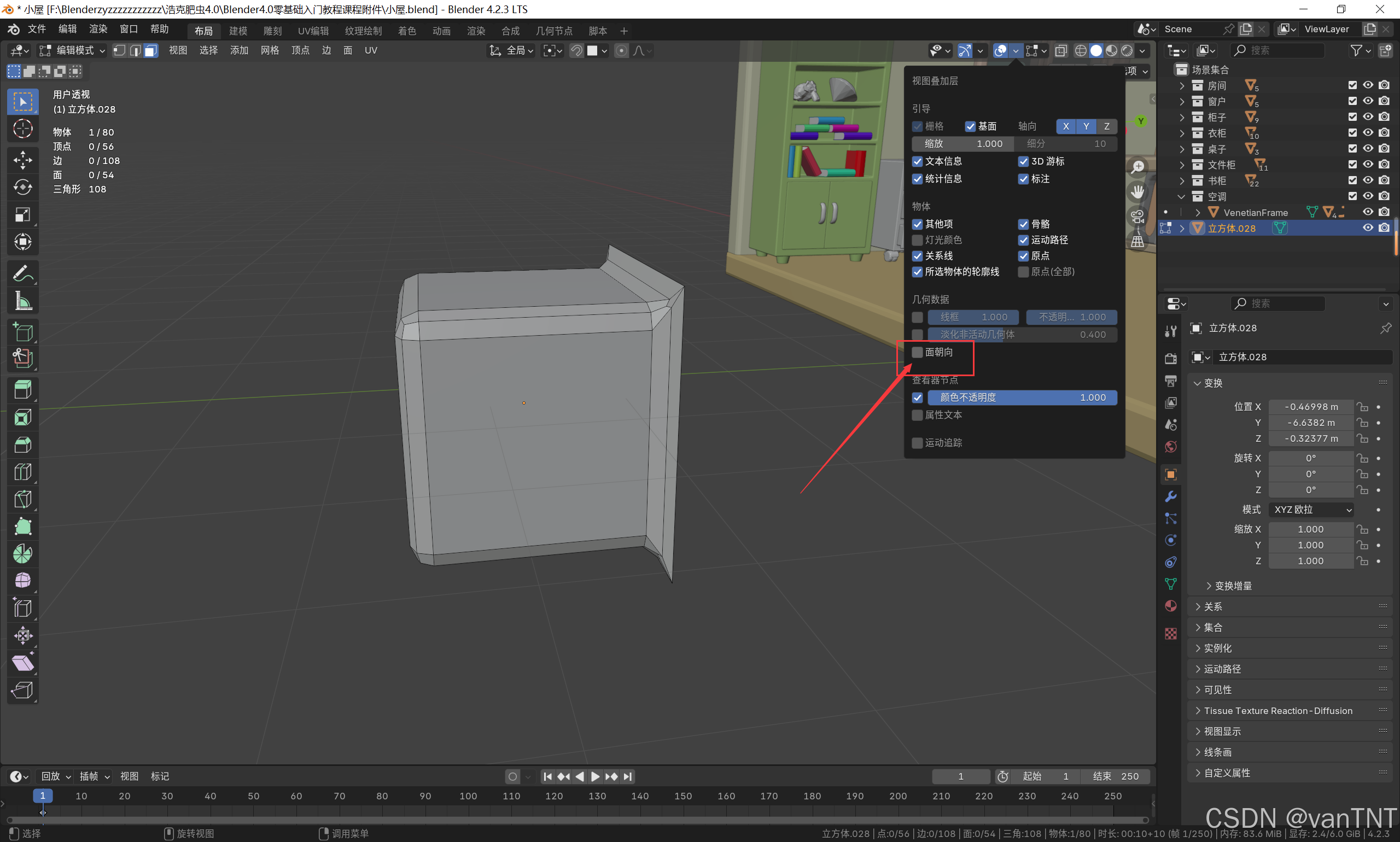1400x842 pixels.
Task: Open the Modifiers wrench properties tab
Action: (1170, 496)
